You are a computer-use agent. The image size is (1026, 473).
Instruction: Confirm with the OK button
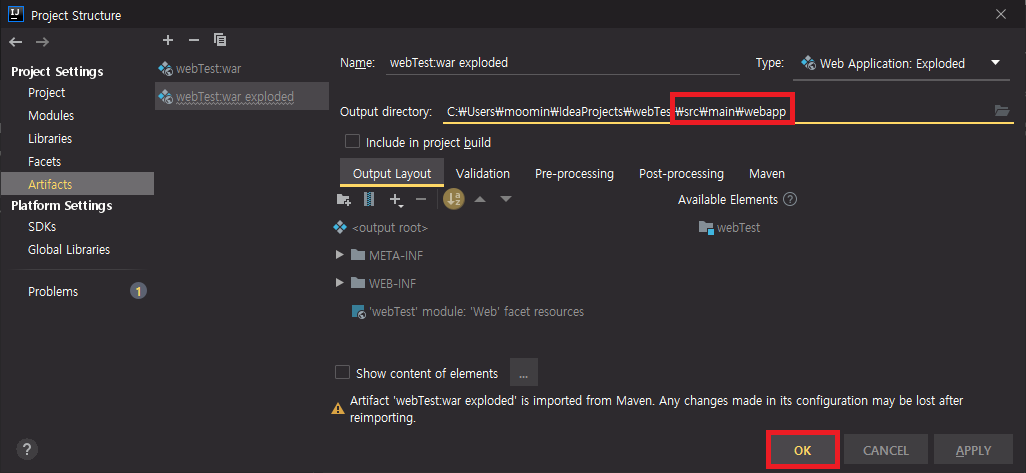802,449
